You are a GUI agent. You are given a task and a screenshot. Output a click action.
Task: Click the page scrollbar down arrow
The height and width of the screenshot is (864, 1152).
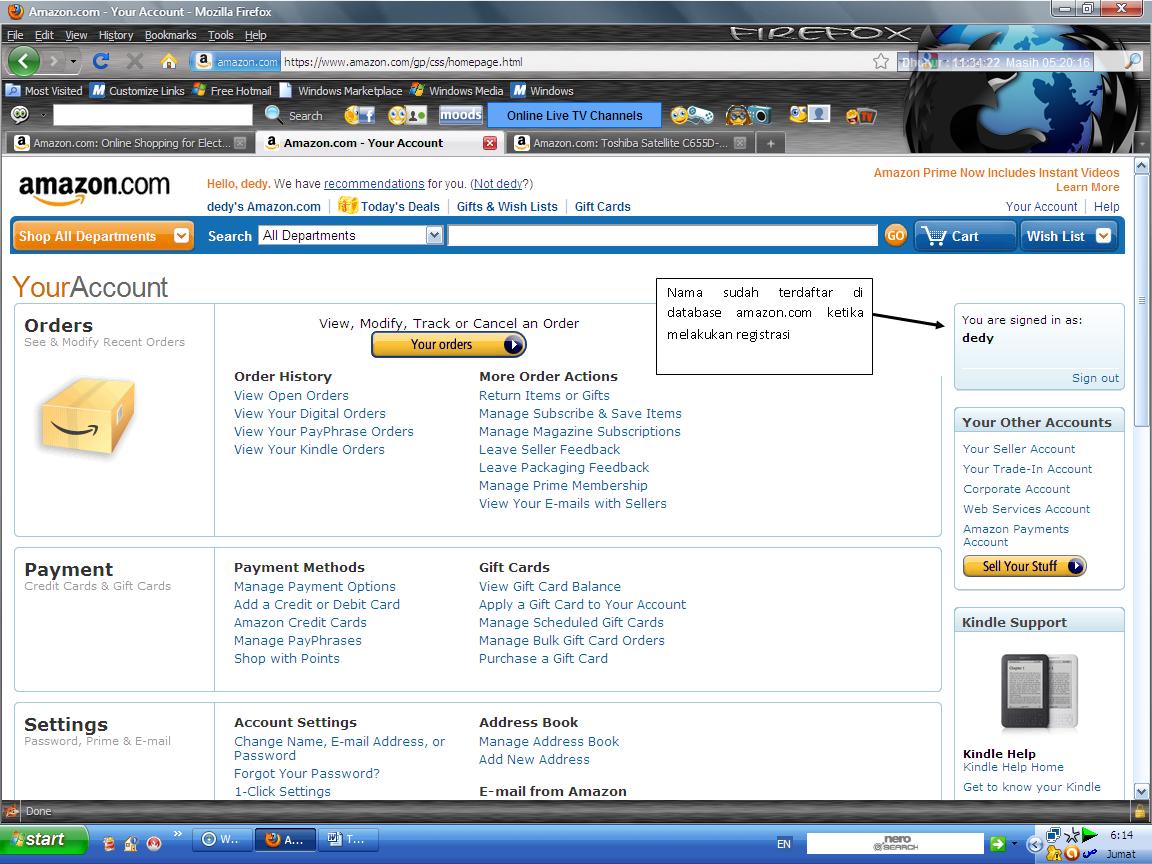tap(1140, 792)
